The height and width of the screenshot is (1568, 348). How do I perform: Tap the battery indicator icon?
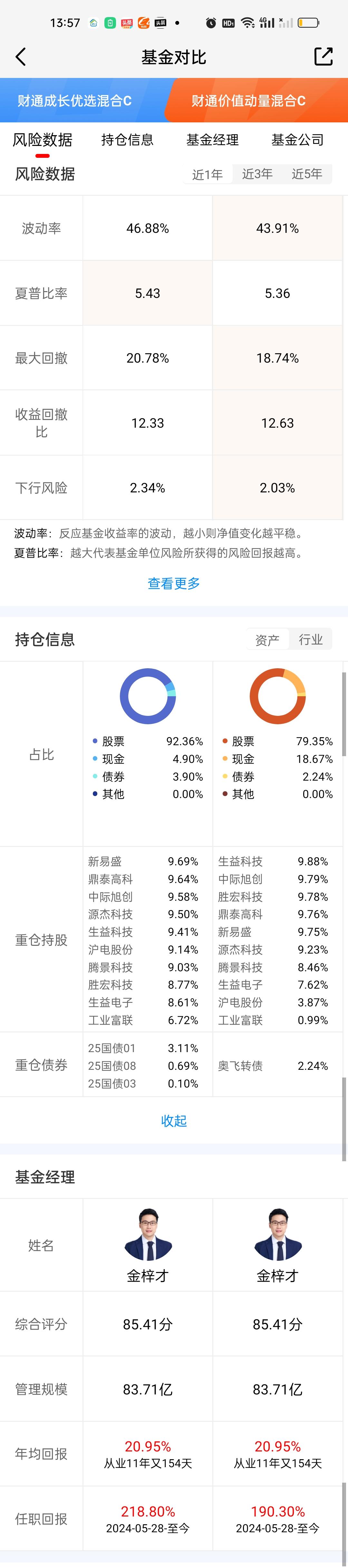(x=308, y=23)
